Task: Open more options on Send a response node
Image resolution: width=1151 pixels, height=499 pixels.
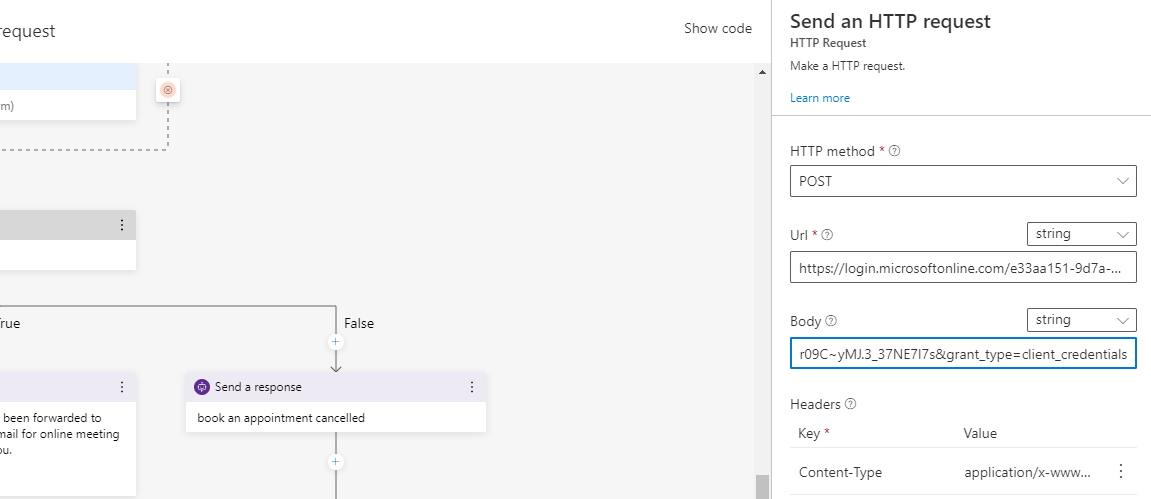Action: click(x=472, y=387)
